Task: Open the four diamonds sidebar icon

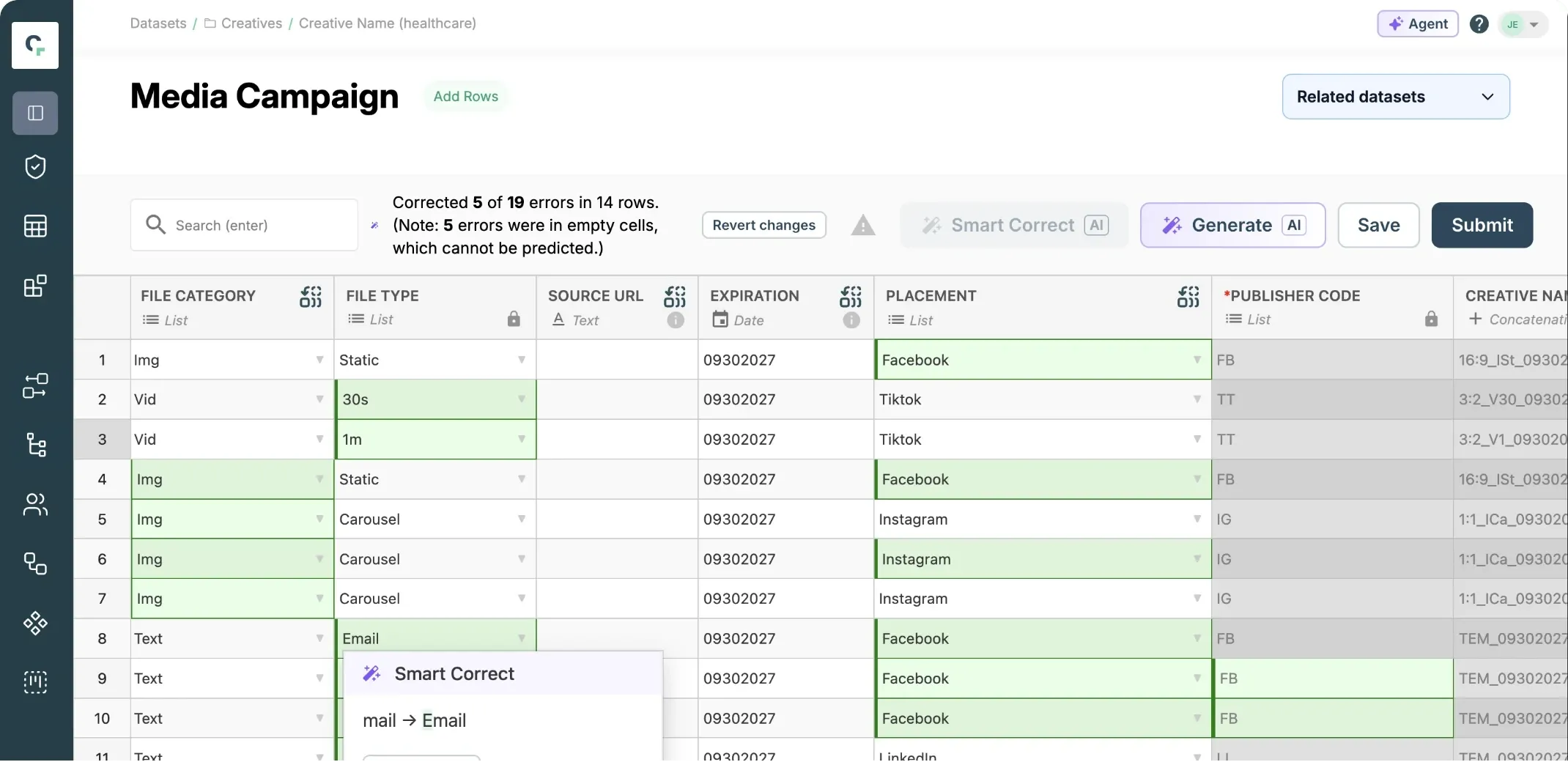Action: click(35, 623)
